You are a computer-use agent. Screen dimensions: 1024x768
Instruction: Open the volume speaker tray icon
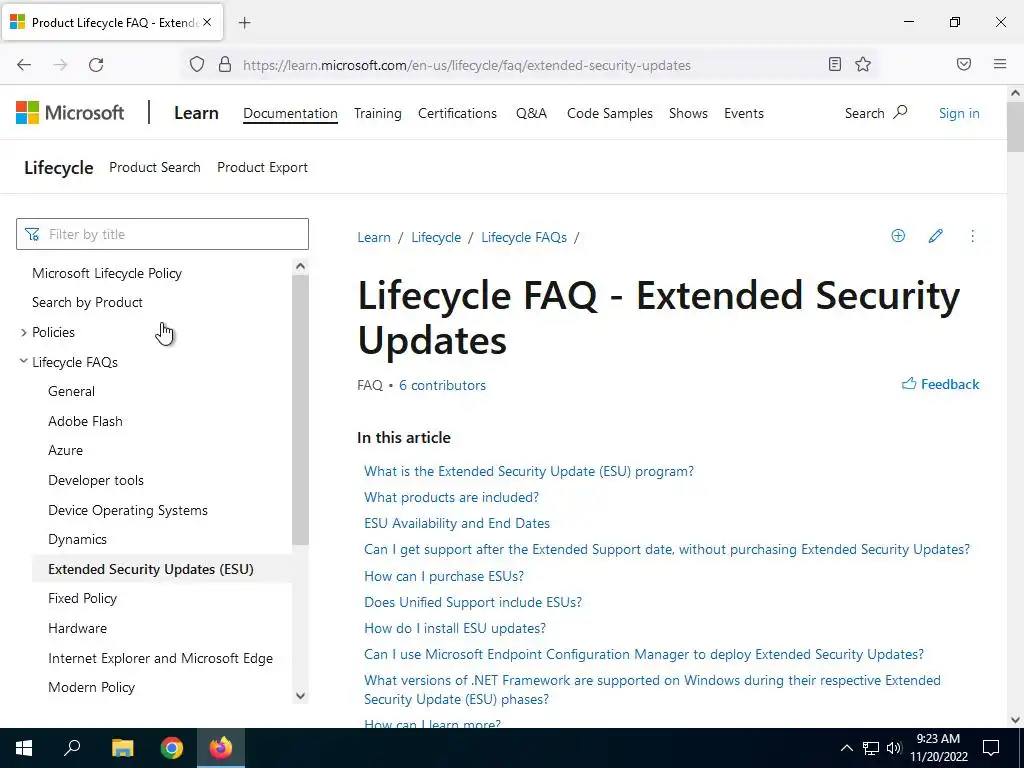point(894,748)
